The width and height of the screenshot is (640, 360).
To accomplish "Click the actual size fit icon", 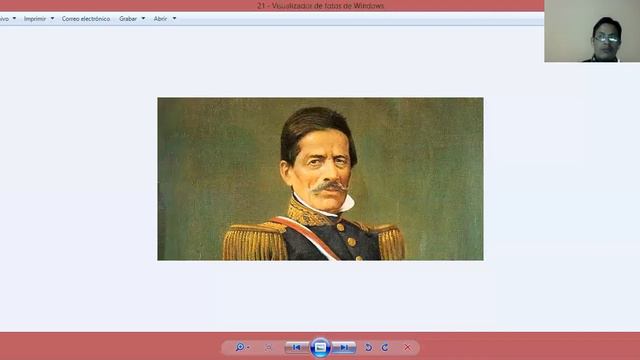I will click(268, 347).
